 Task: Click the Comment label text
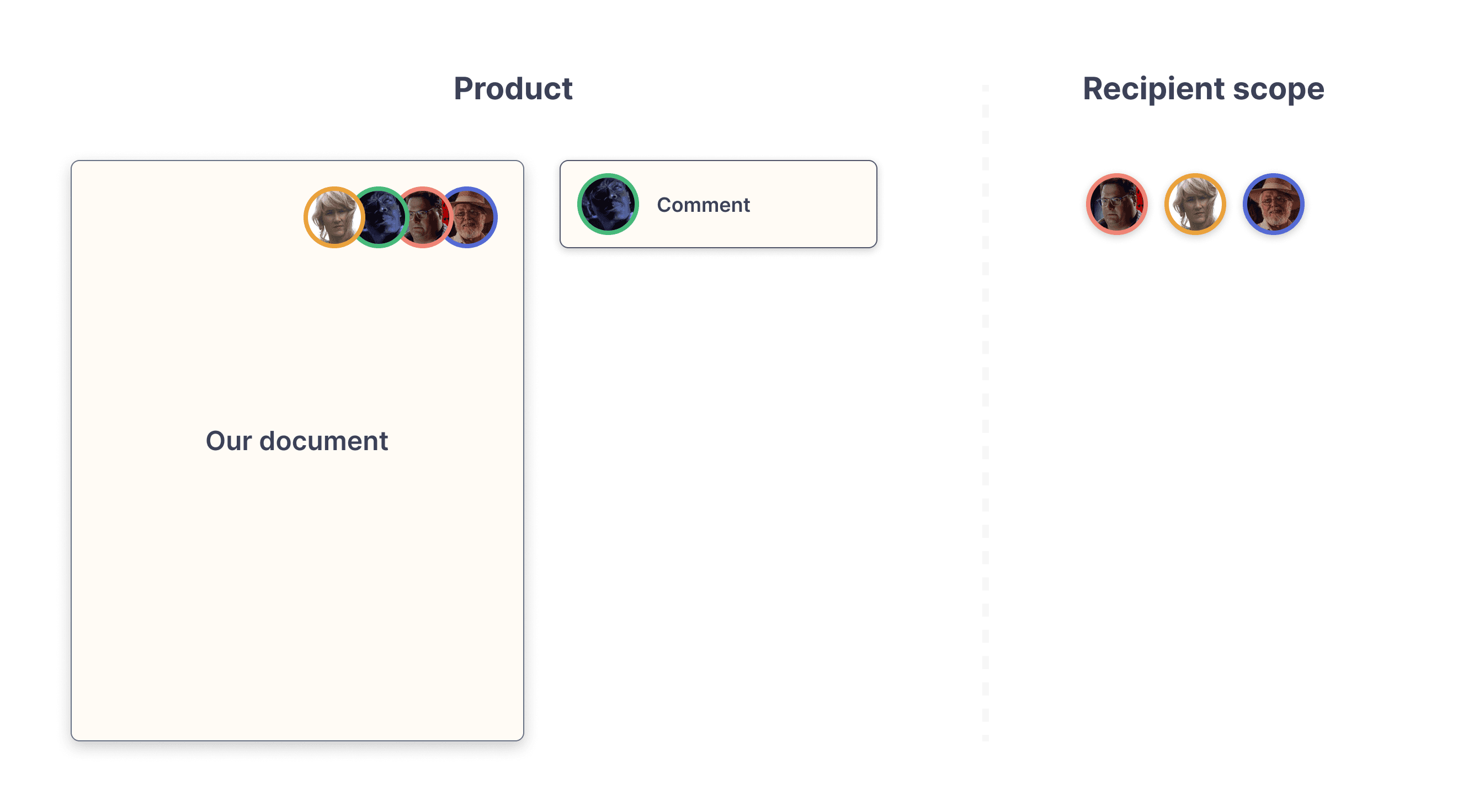point(703,205)
